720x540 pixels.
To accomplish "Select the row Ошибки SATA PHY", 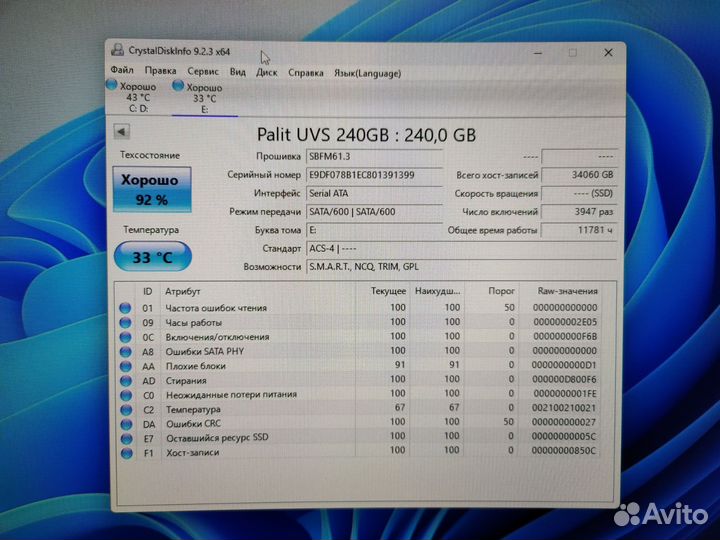I will tap(358, 351).
